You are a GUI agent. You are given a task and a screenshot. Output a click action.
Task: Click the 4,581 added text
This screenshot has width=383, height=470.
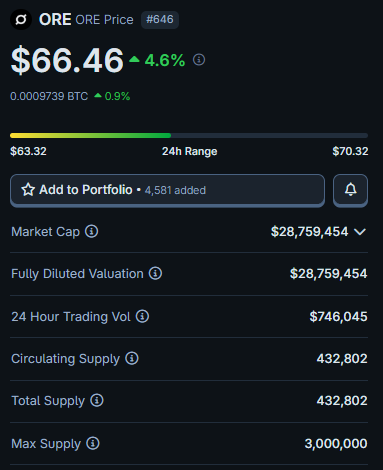[x=175, y=190]
